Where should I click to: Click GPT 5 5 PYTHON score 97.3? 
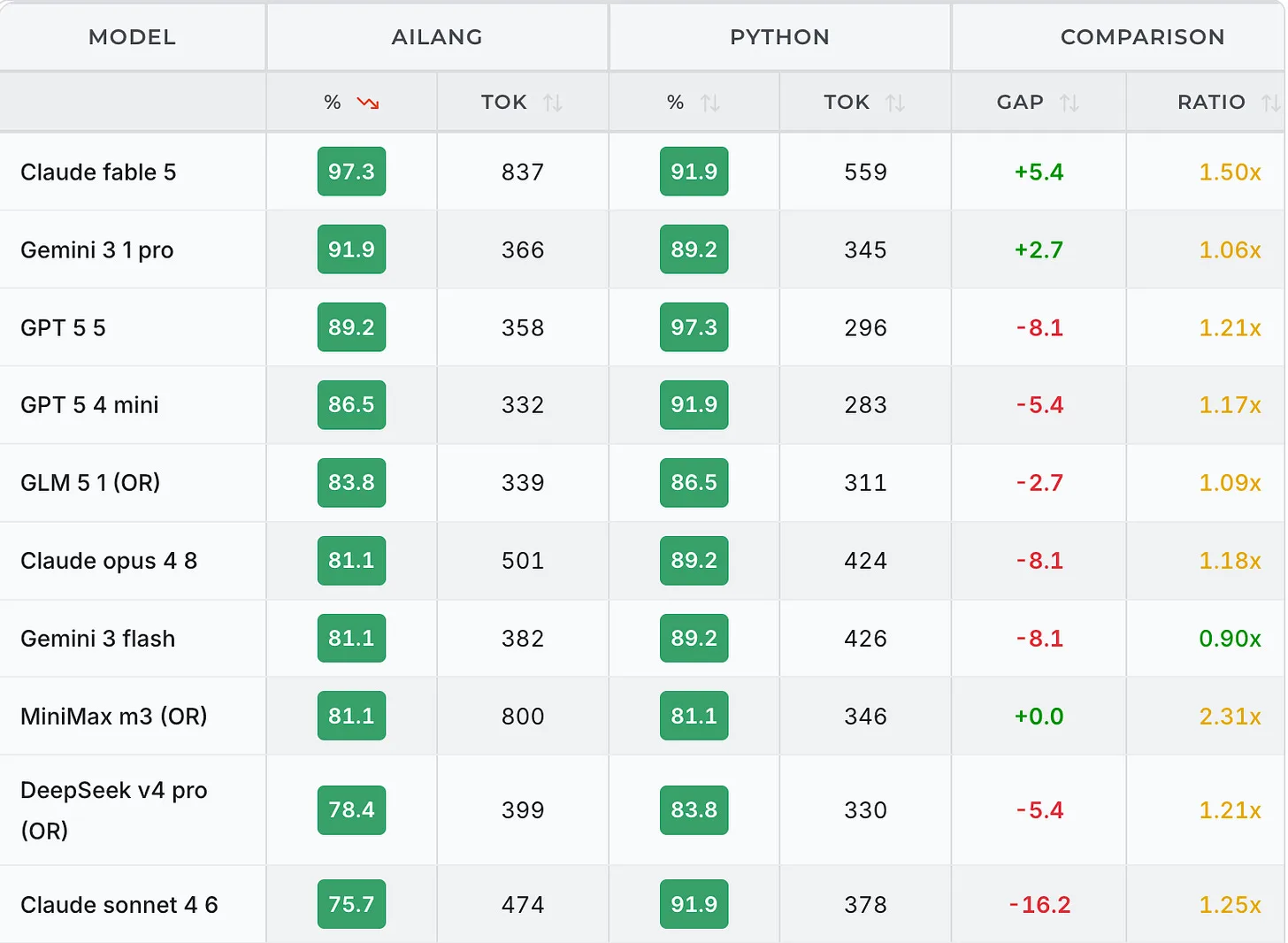click(x=694, y=327)
